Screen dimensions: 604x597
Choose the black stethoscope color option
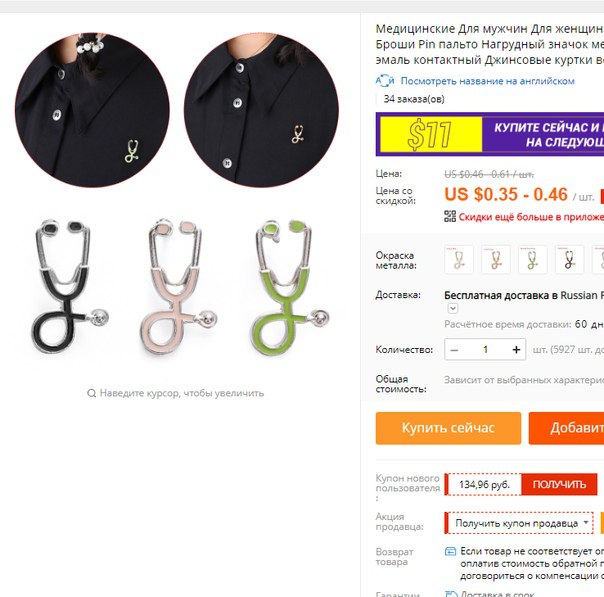point(570,260)
